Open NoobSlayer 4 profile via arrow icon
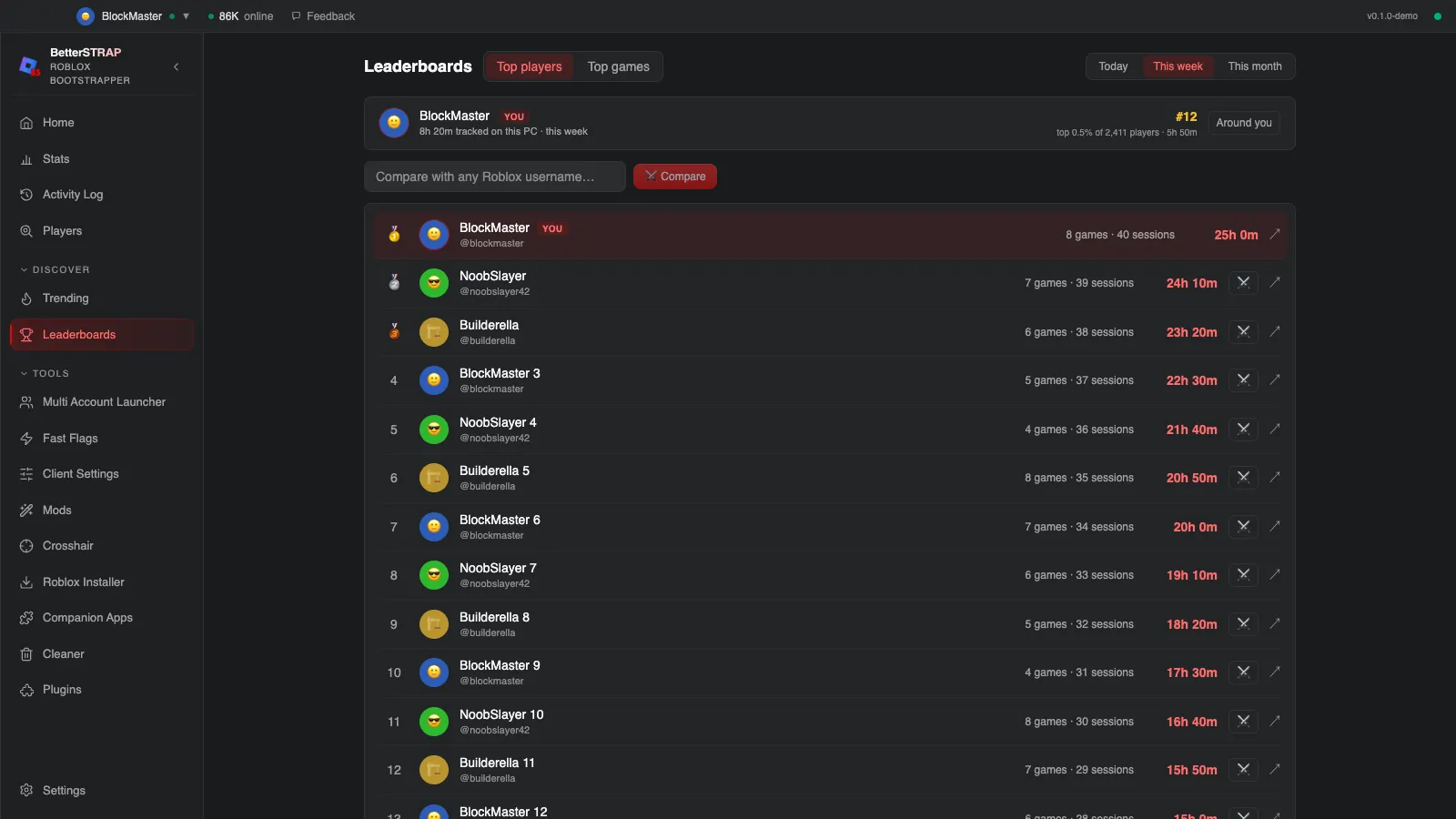This screenshot has height=819, width=1456. pos(1275,429)
